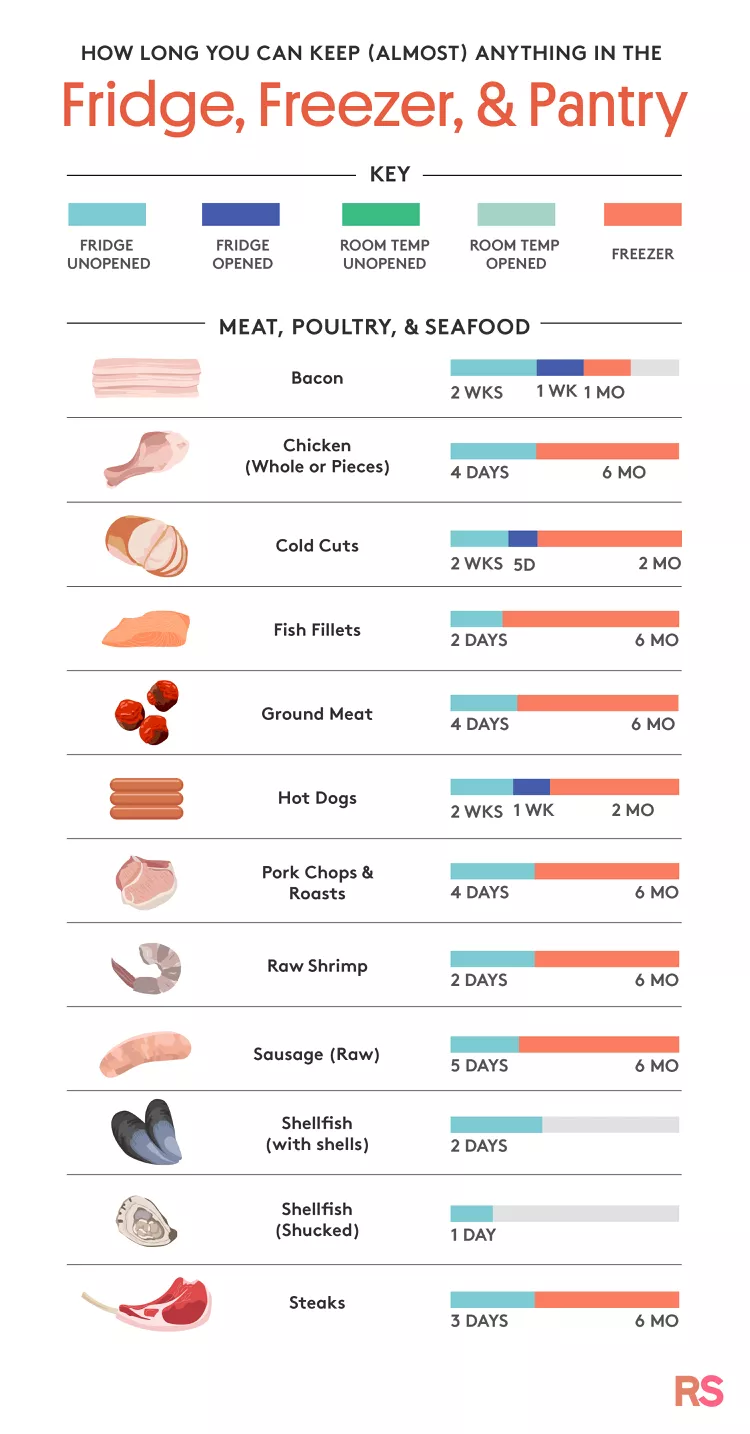
Task: Click the RS logo
Action: (698, 1391)
